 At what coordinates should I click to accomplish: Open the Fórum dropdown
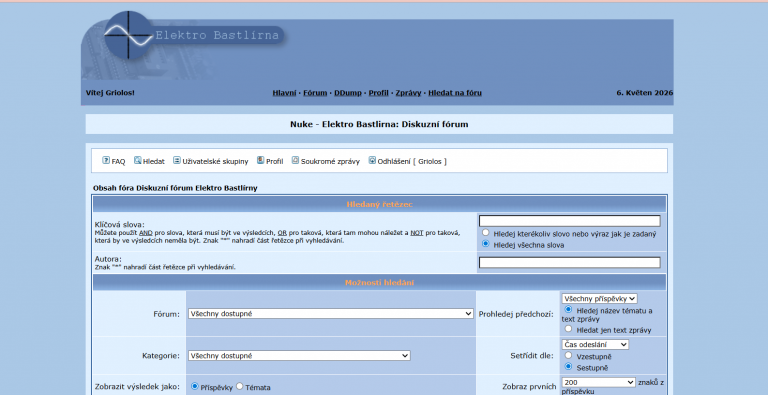[x=331, y=314]
